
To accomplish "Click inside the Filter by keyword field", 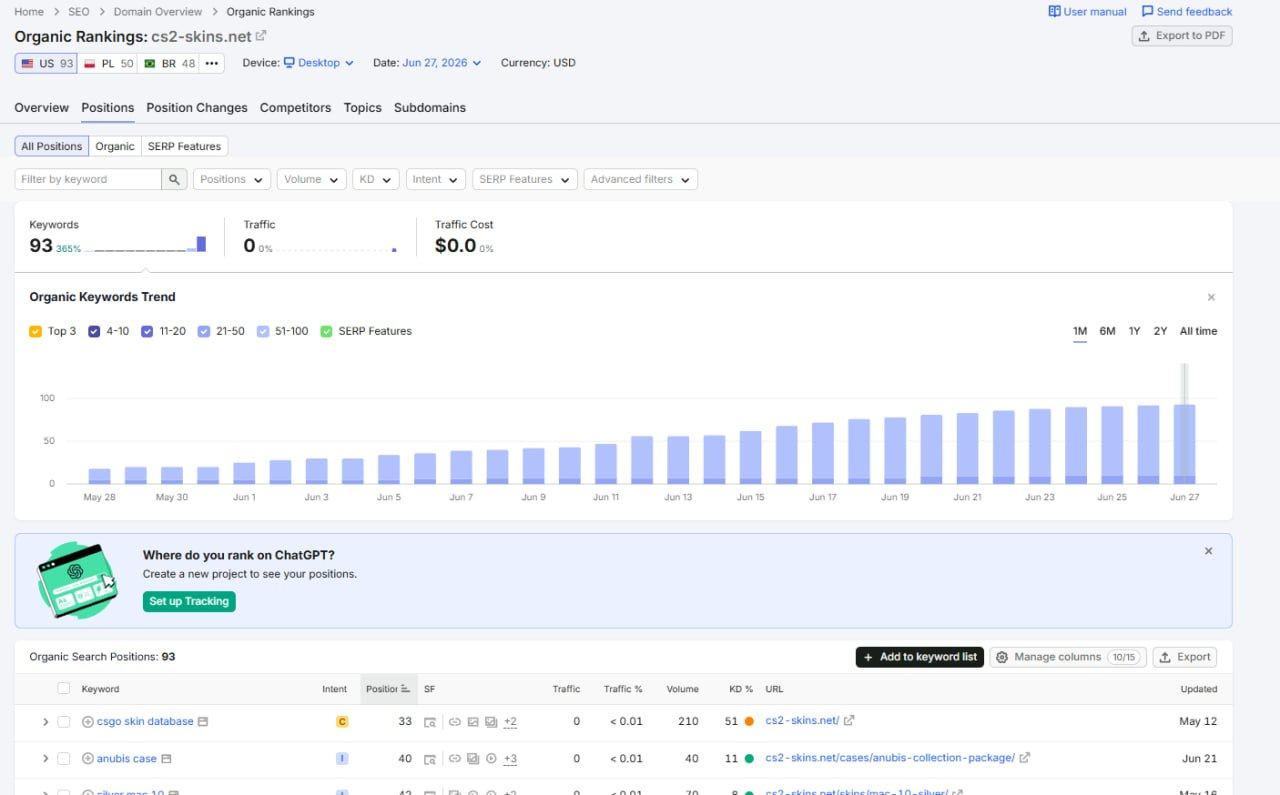I will pos(88,179).
